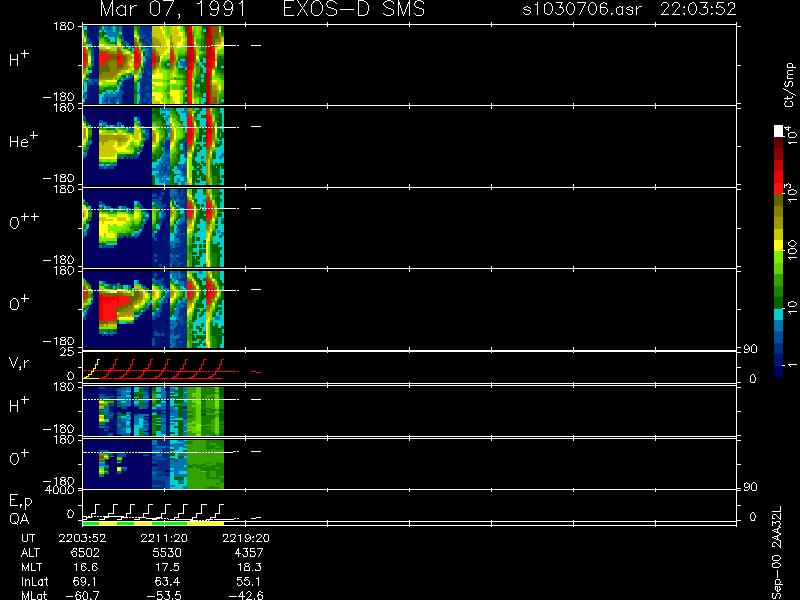Click the MLT value '18.3'
Viewport: 800px width, 600px height.
[249, 567]
